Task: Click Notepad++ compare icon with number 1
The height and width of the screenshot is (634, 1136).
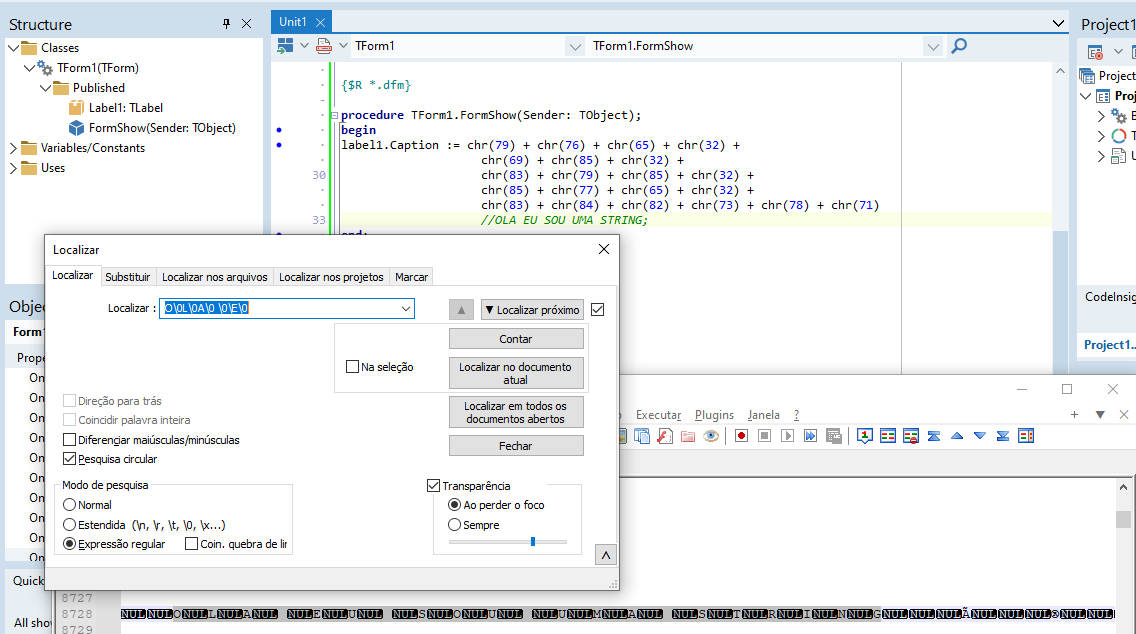Action: 864,435
